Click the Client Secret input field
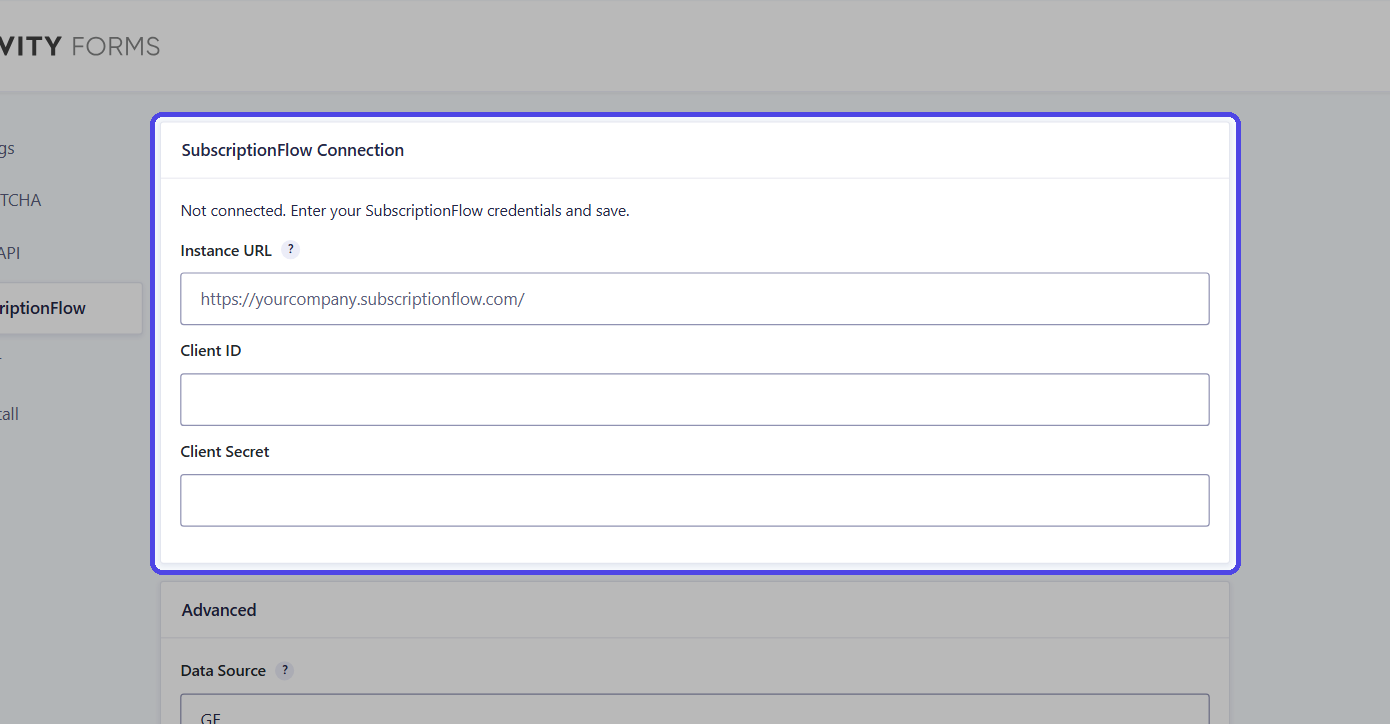 695,500
